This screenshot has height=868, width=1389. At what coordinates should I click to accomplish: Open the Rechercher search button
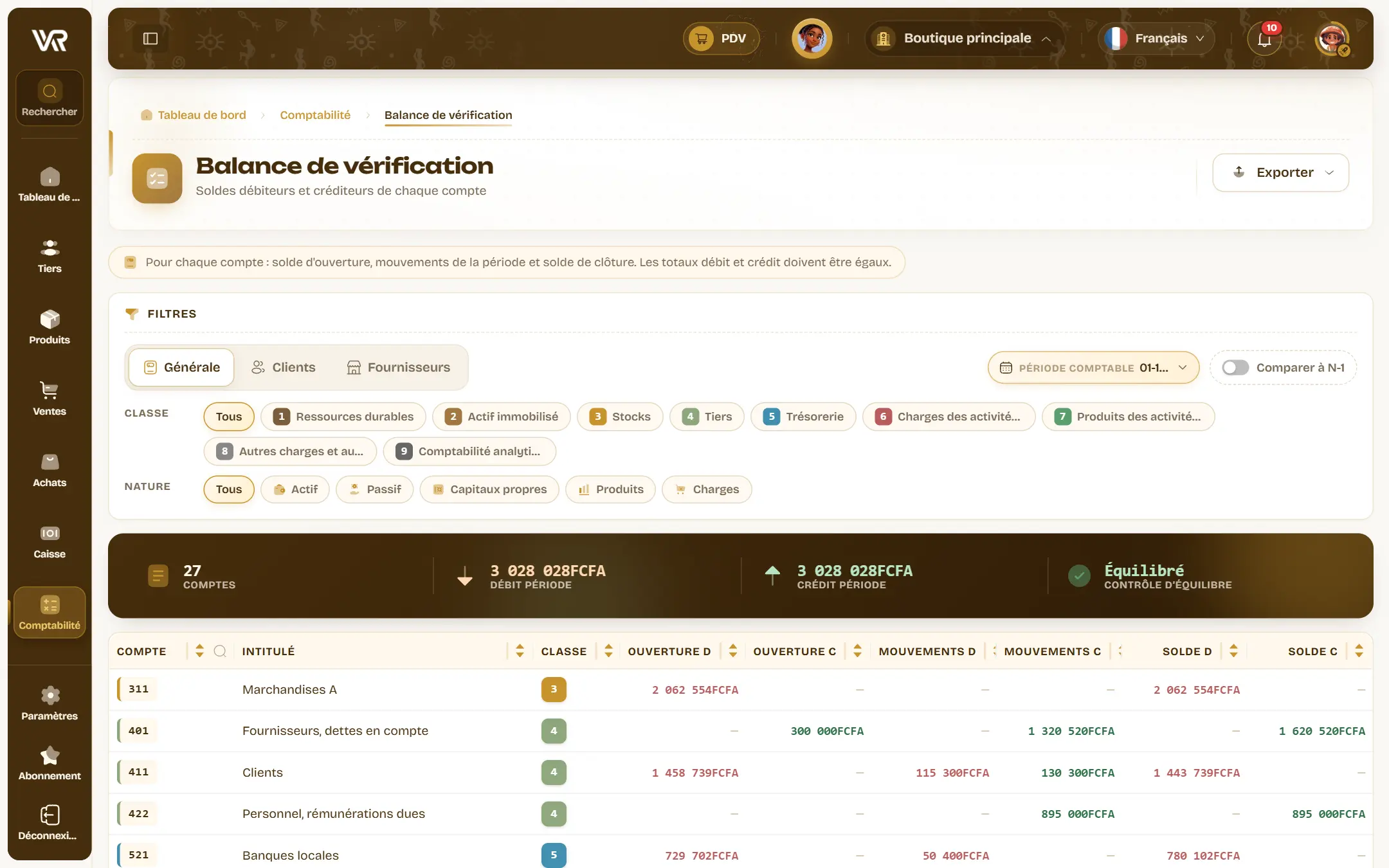[50, 98]
